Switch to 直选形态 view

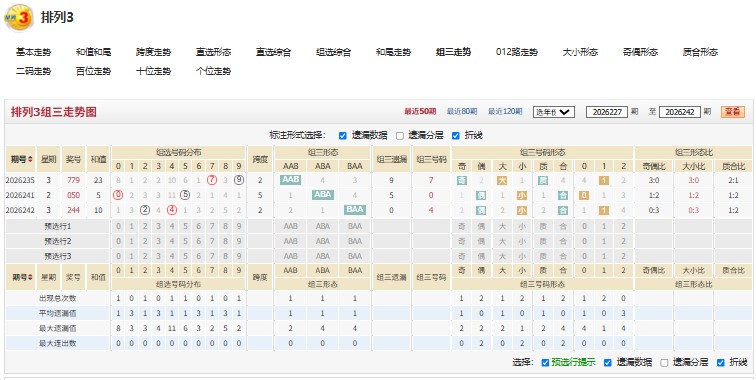point(213,52)
